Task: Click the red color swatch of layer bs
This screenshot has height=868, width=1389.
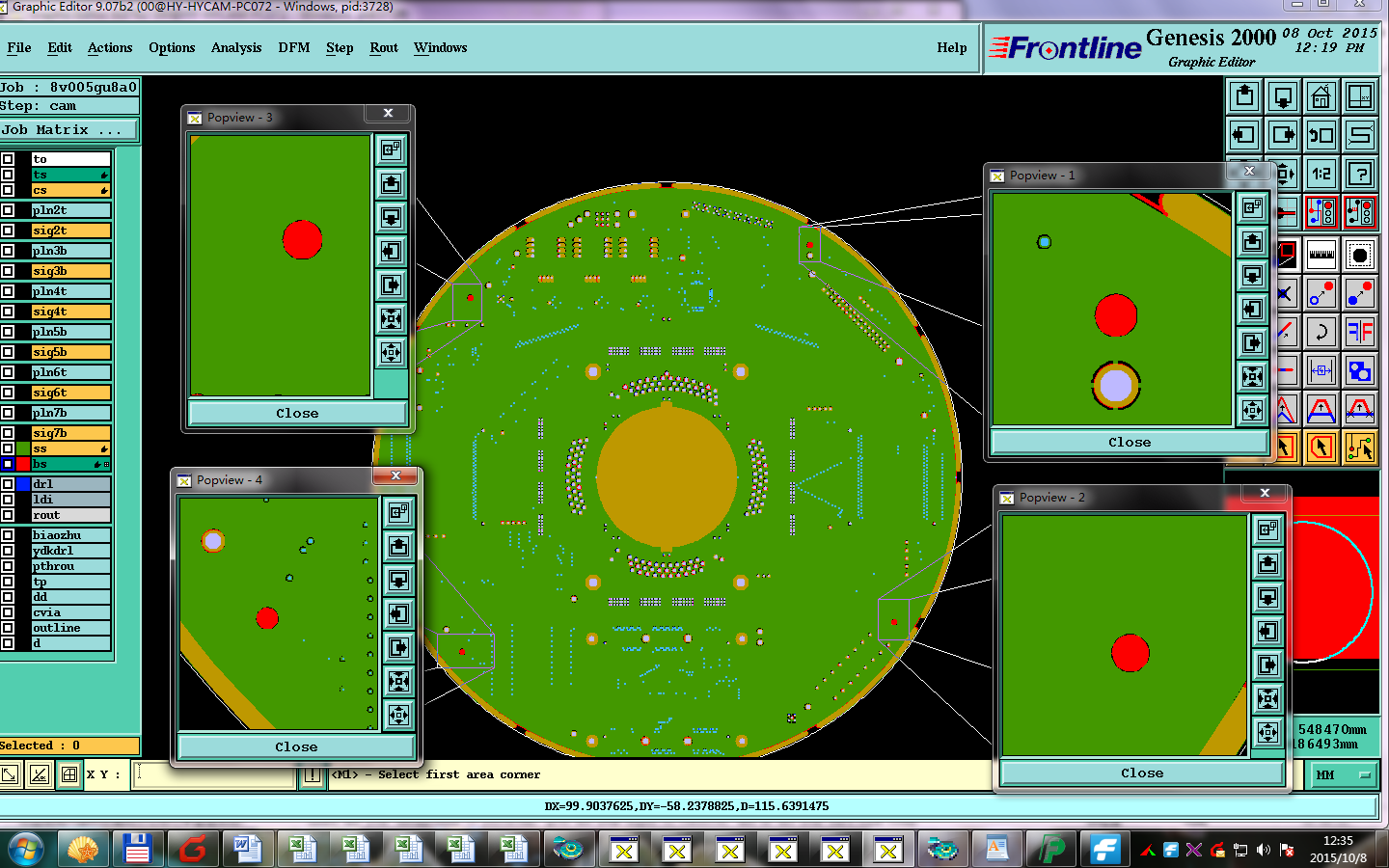Action: (23, 464)
